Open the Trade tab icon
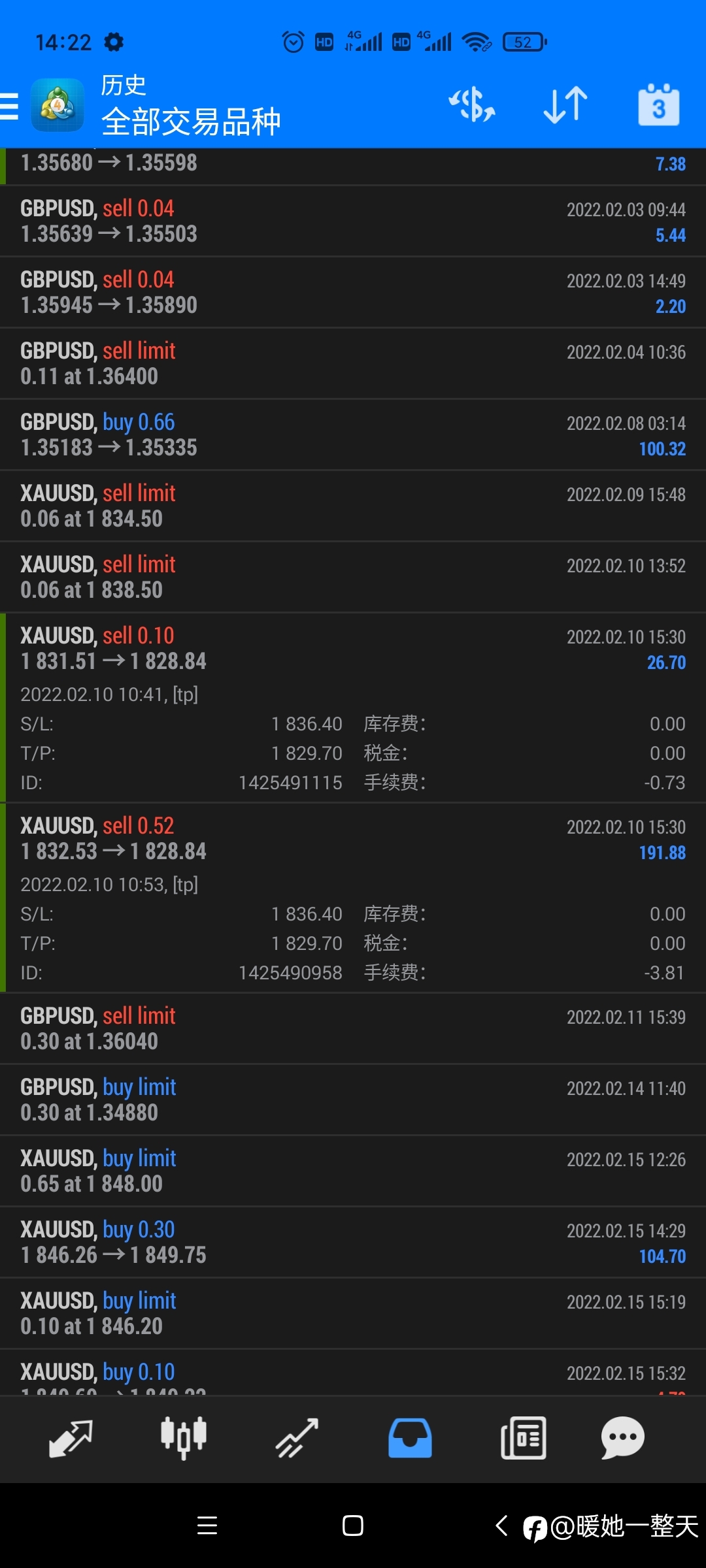The height and width of the screenshot is (1568, 706). point(297,1439)
